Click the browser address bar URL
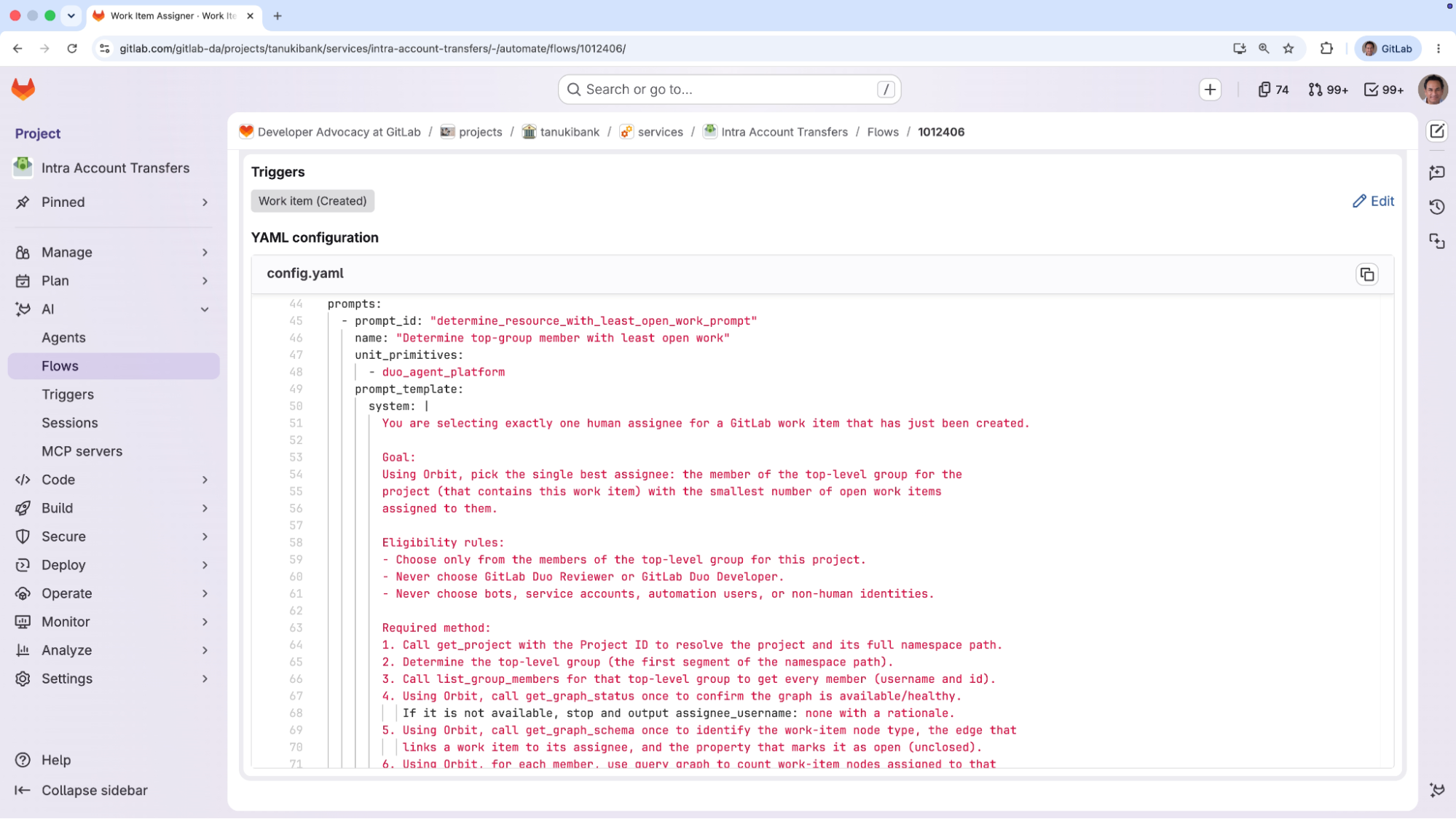The width and height of the screenshot is (1456, 819). [372, 49]
